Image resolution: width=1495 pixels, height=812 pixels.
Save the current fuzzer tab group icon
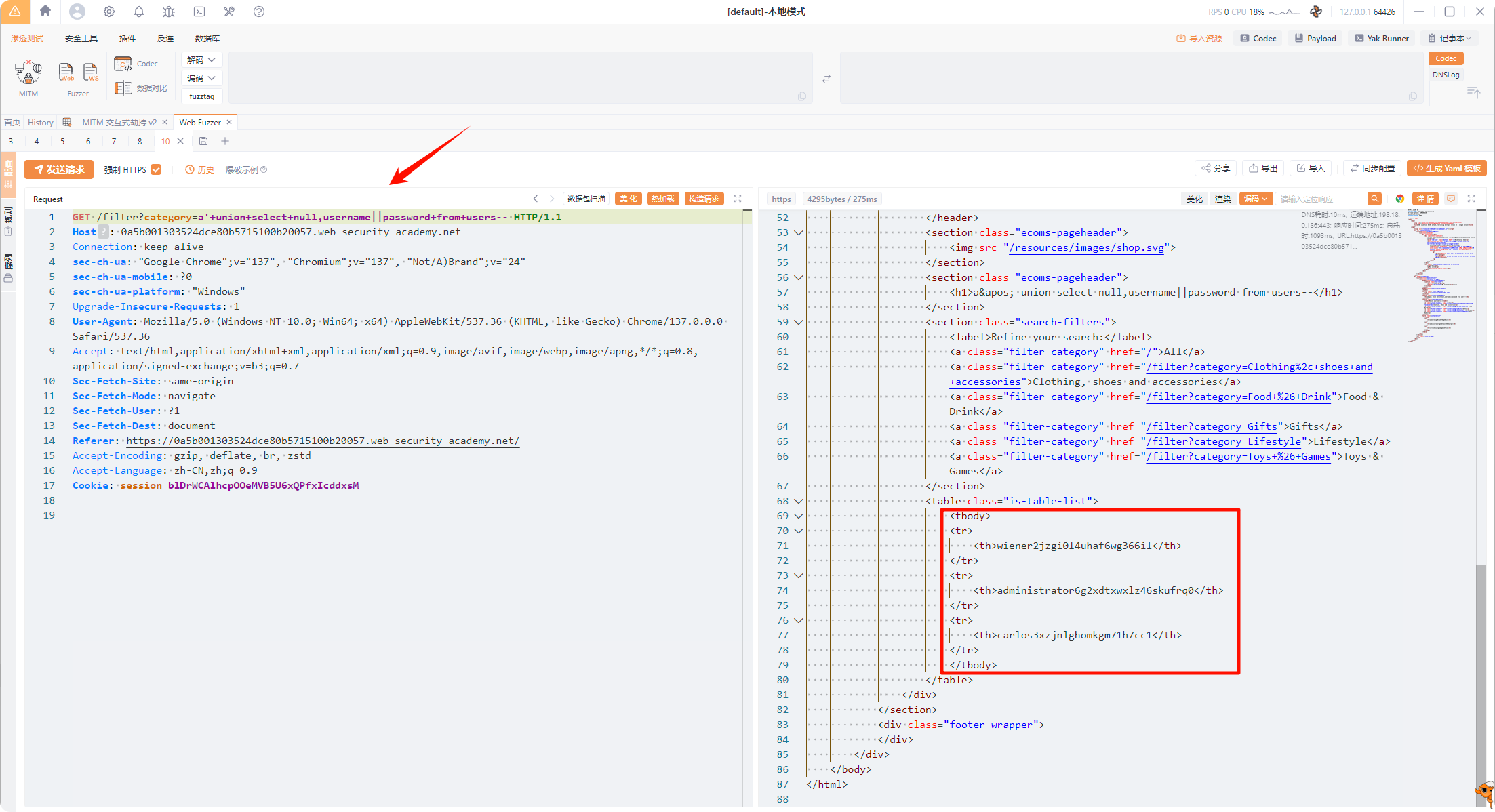tap(203, 141)
